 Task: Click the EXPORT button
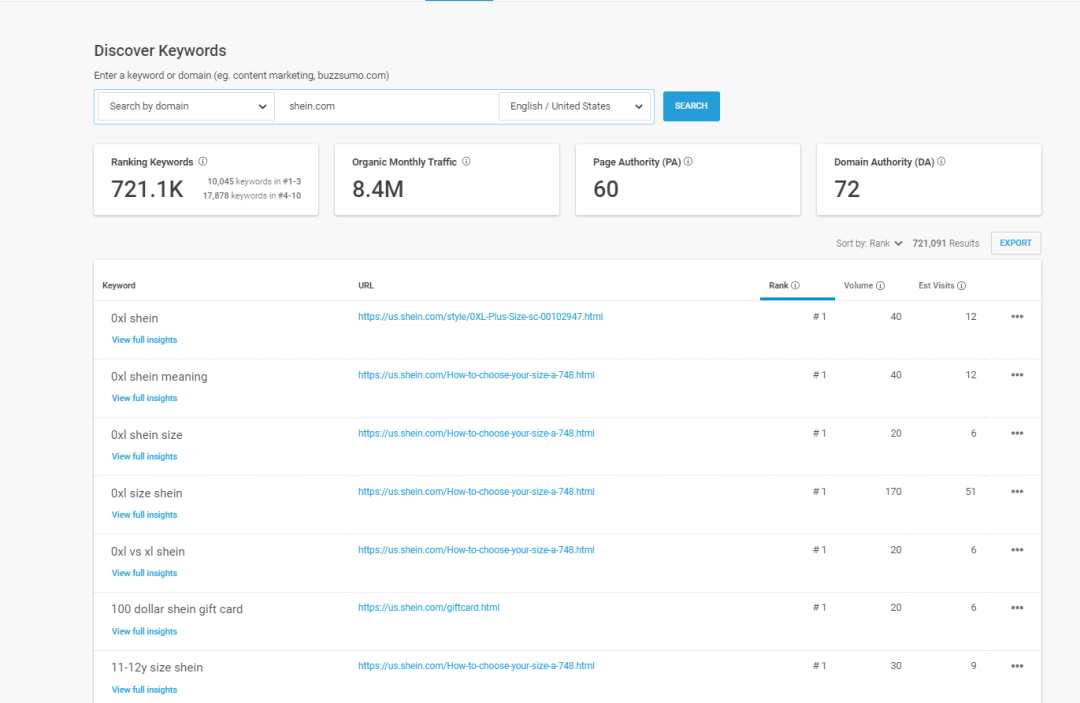1015,243
